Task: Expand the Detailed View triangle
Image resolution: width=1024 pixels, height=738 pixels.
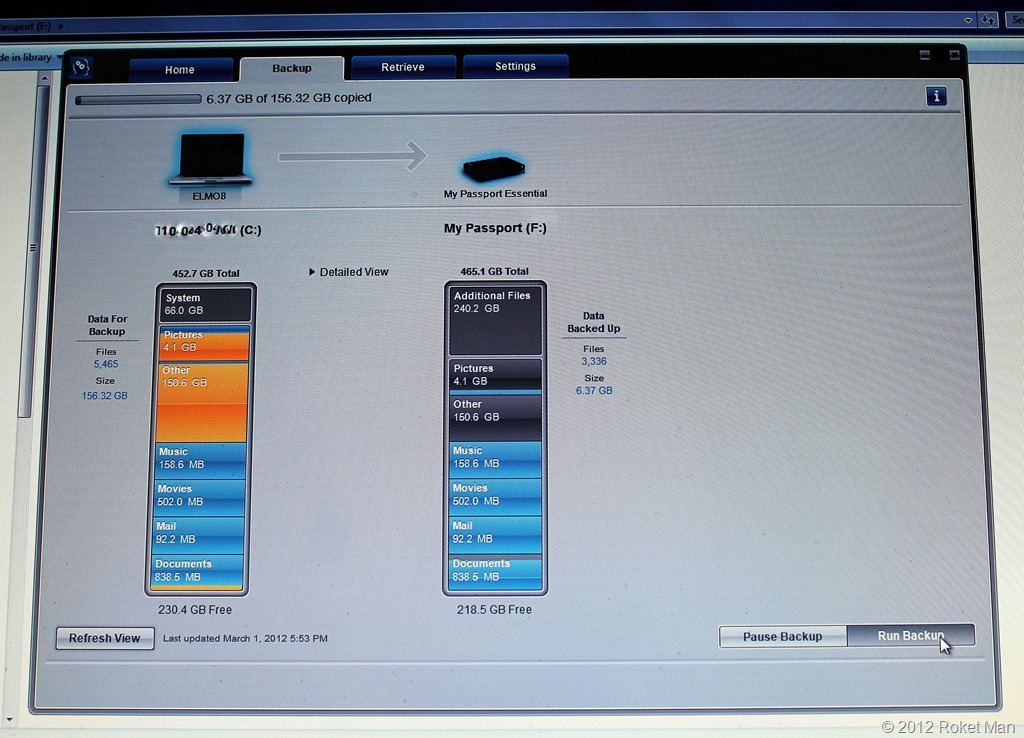Action: point(312,272)
